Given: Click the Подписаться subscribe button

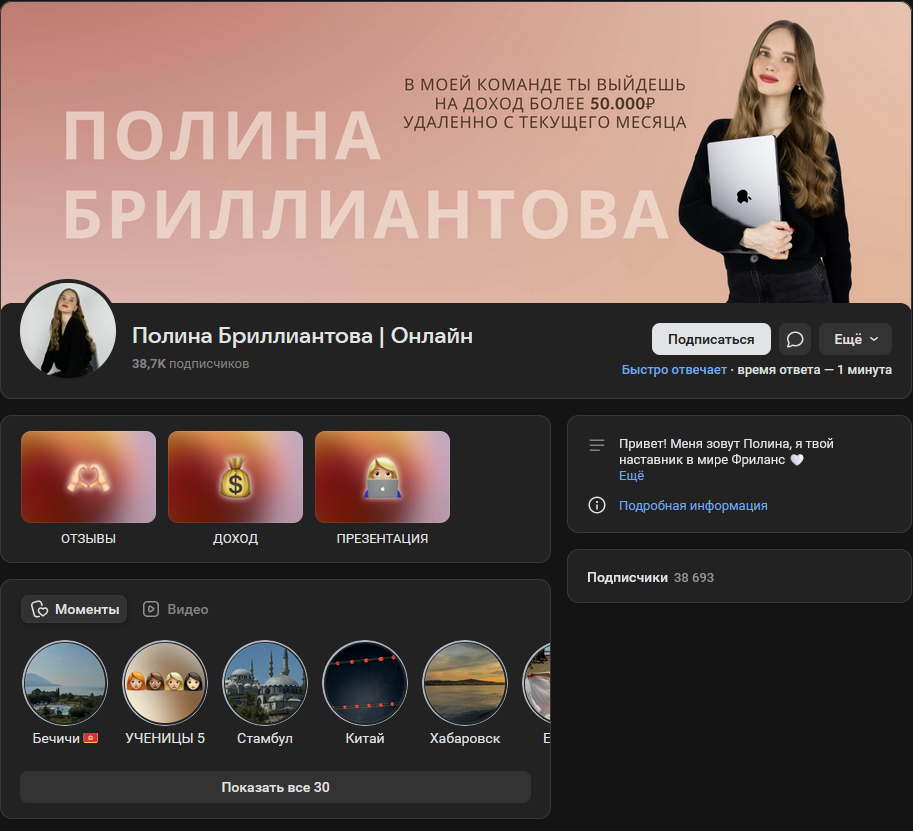Looking at the screenshot, I should [x=711, y=339].
